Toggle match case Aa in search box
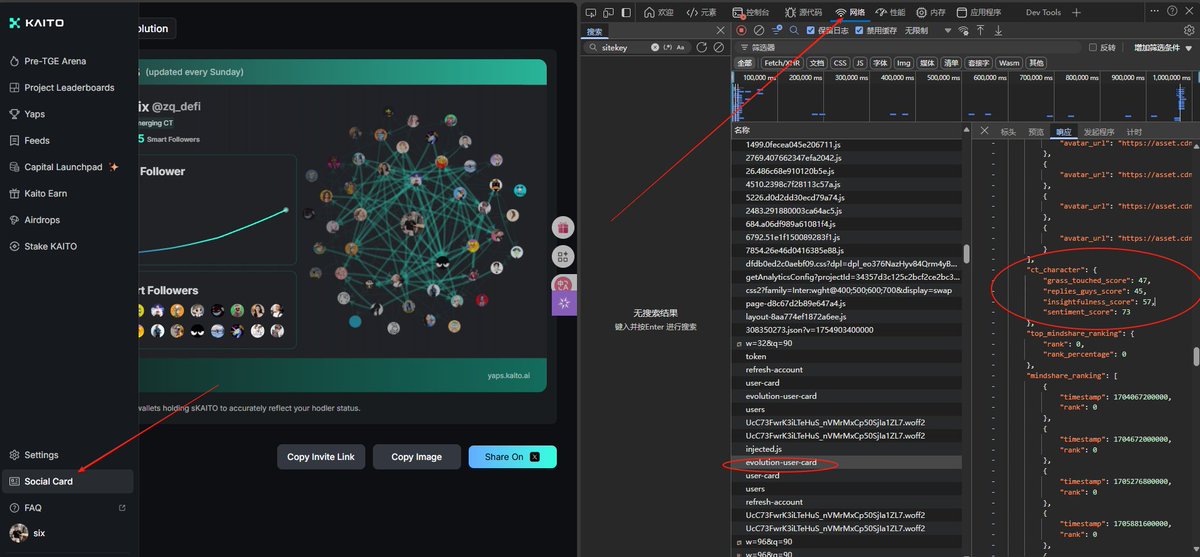Screen dimensions: 1200x557 pos(681,47)
